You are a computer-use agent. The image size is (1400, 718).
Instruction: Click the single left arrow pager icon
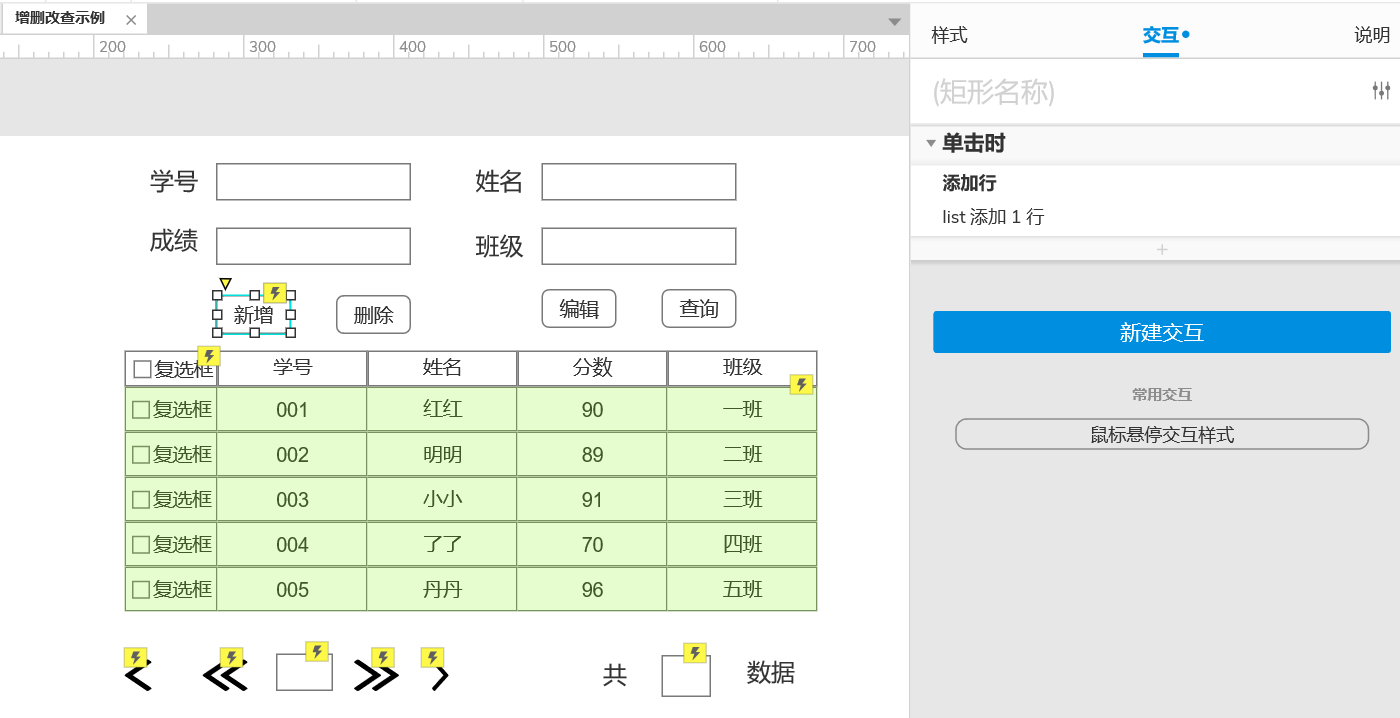[138, 676]
